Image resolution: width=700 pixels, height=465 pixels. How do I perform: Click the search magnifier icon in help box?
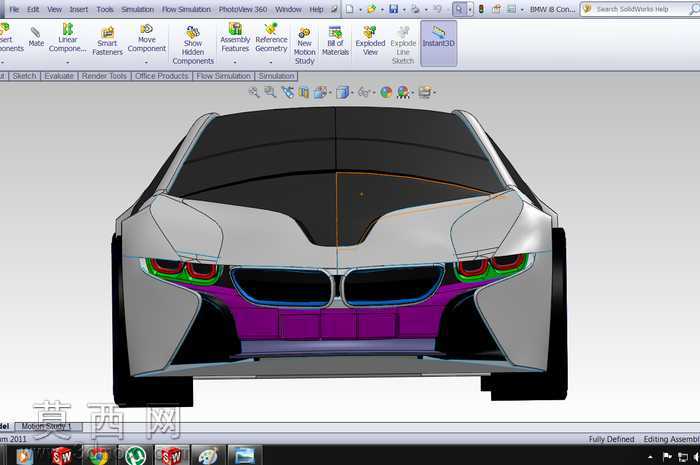tap(694, 9)
